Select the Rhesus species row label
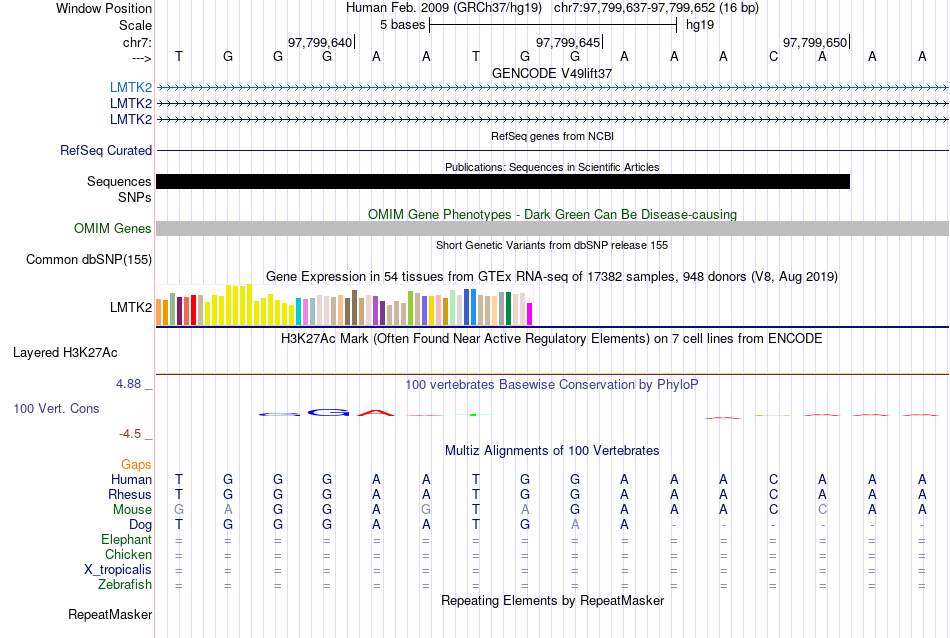The image size is (950, 638). pyautogui.click(x=130, y=494)
